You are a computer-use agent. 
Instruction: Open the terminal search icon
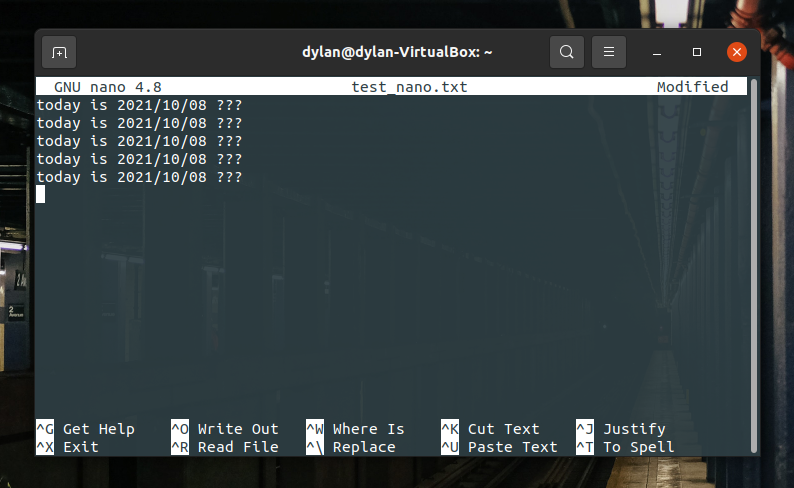pos(567,52)
